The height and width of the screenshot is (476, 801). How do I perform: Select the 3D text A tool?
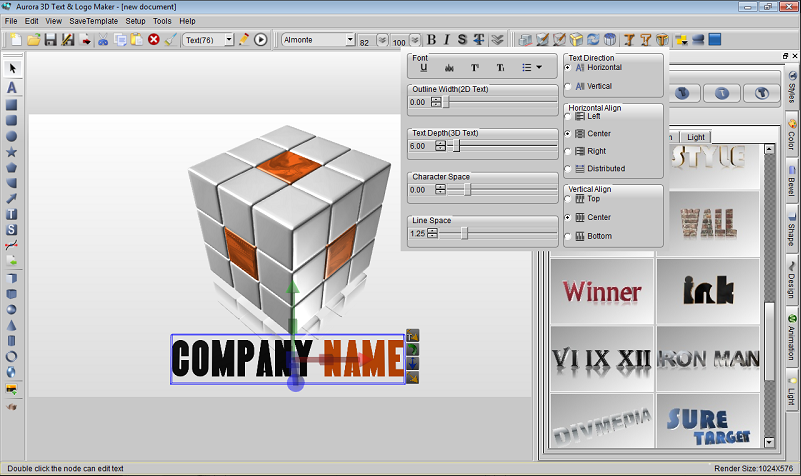pos(12,87)
